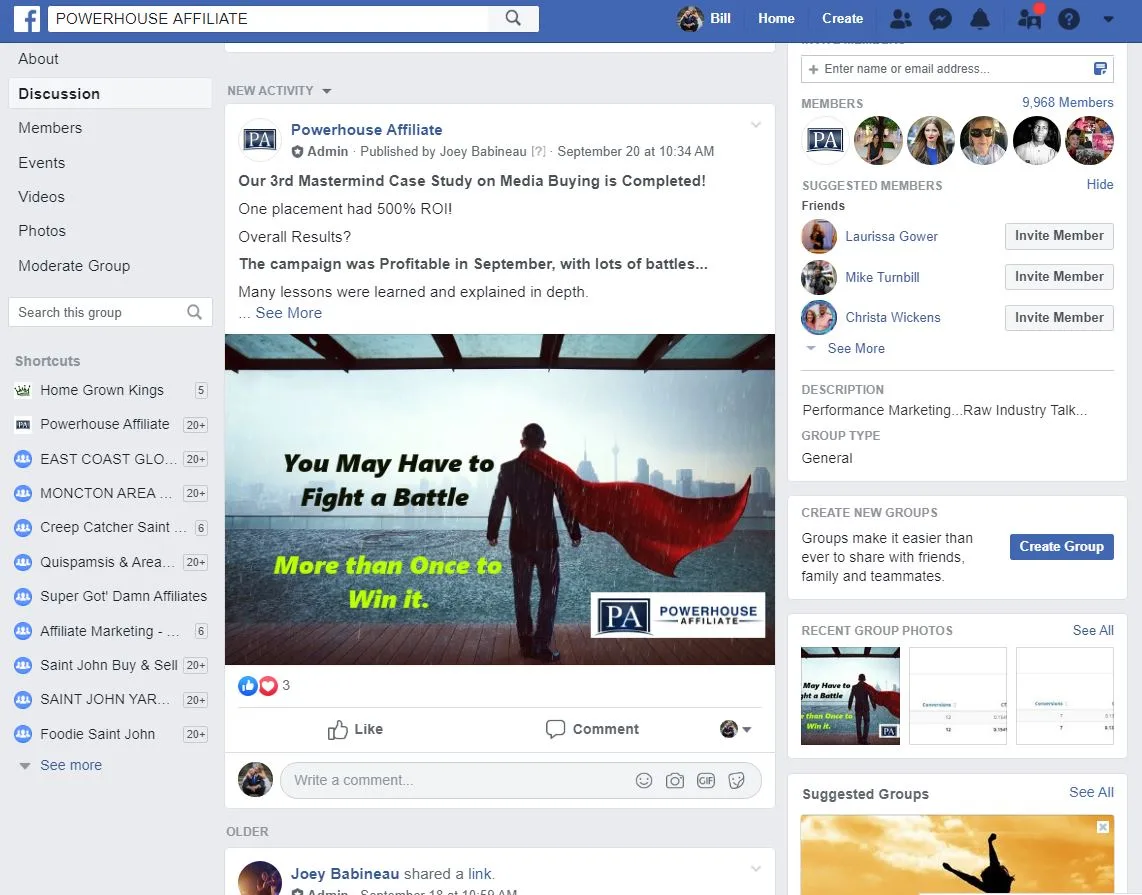
Task: See All suggested groups
Action: point(1091,792)
